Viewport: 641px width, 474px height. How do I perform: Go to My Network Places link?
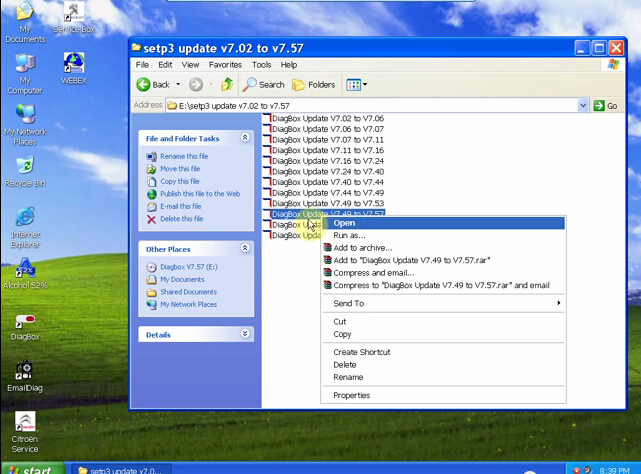[x=188, y=304]
